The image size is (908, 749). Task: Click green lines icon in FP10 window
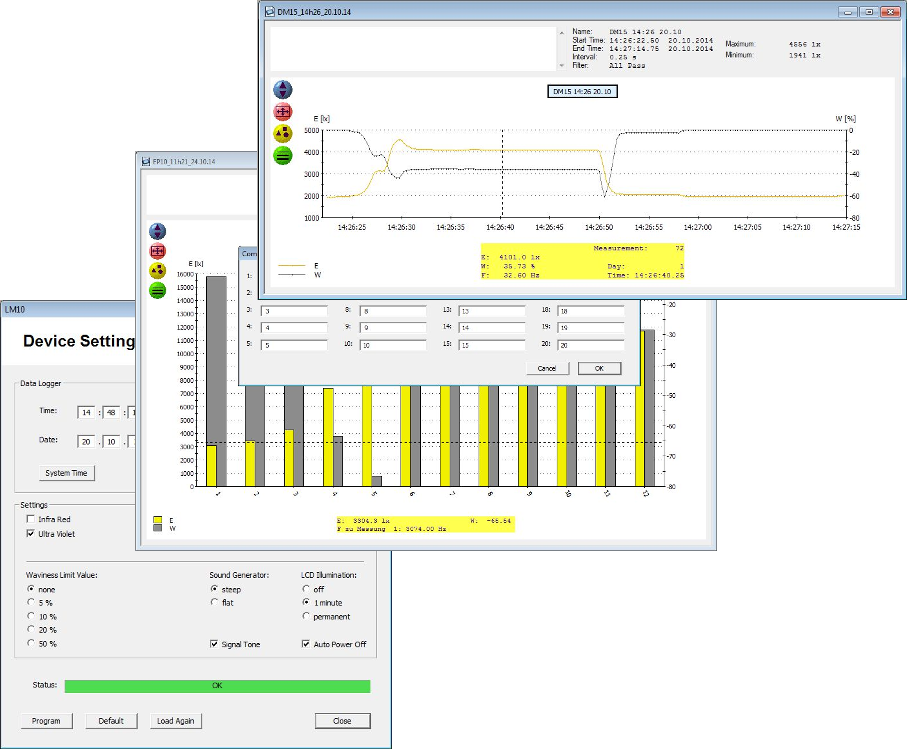(158, 290)
